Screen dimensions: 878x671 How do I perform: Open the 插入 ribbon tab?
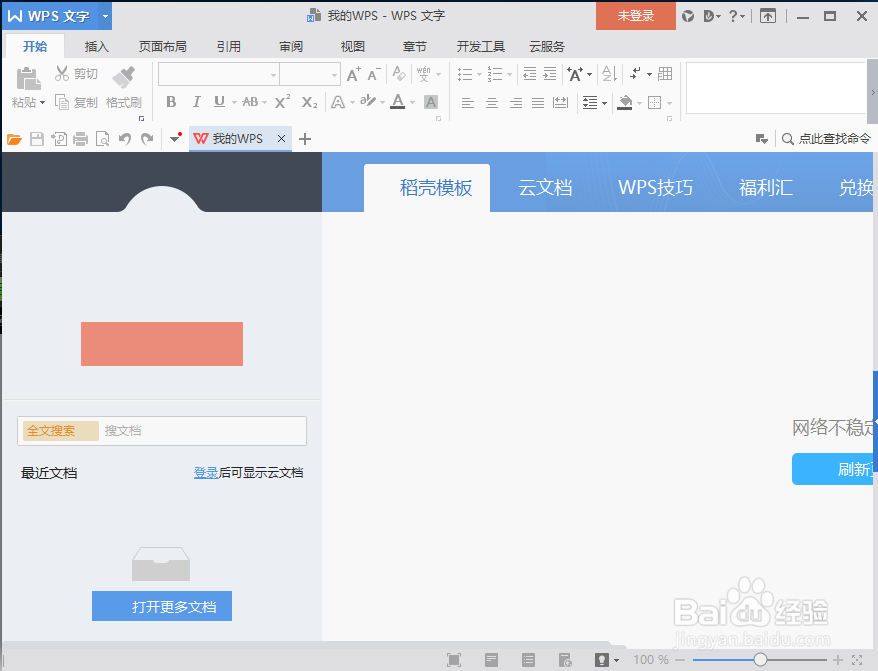96,46
